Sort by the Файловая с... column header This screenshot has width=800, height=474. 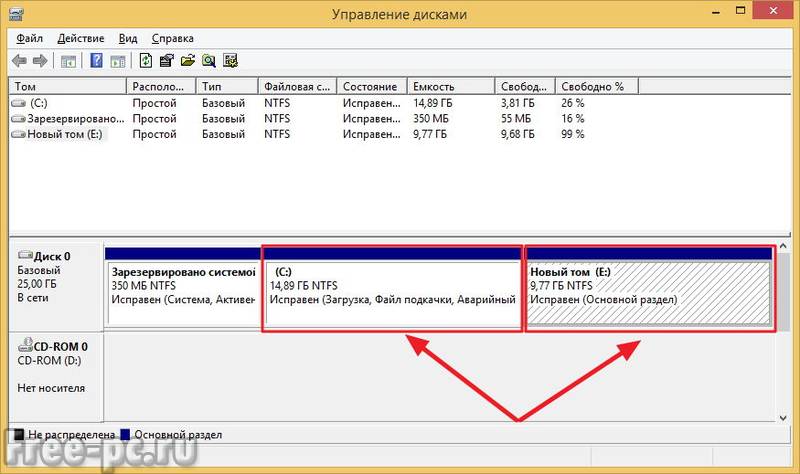pos(298,87)
